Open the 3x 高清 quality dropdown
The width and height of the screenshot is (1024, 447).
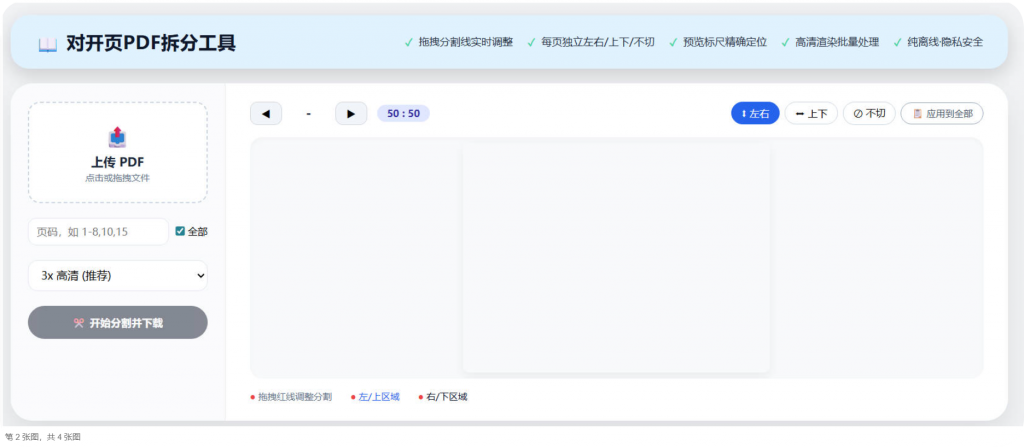(x=118, y=276)
